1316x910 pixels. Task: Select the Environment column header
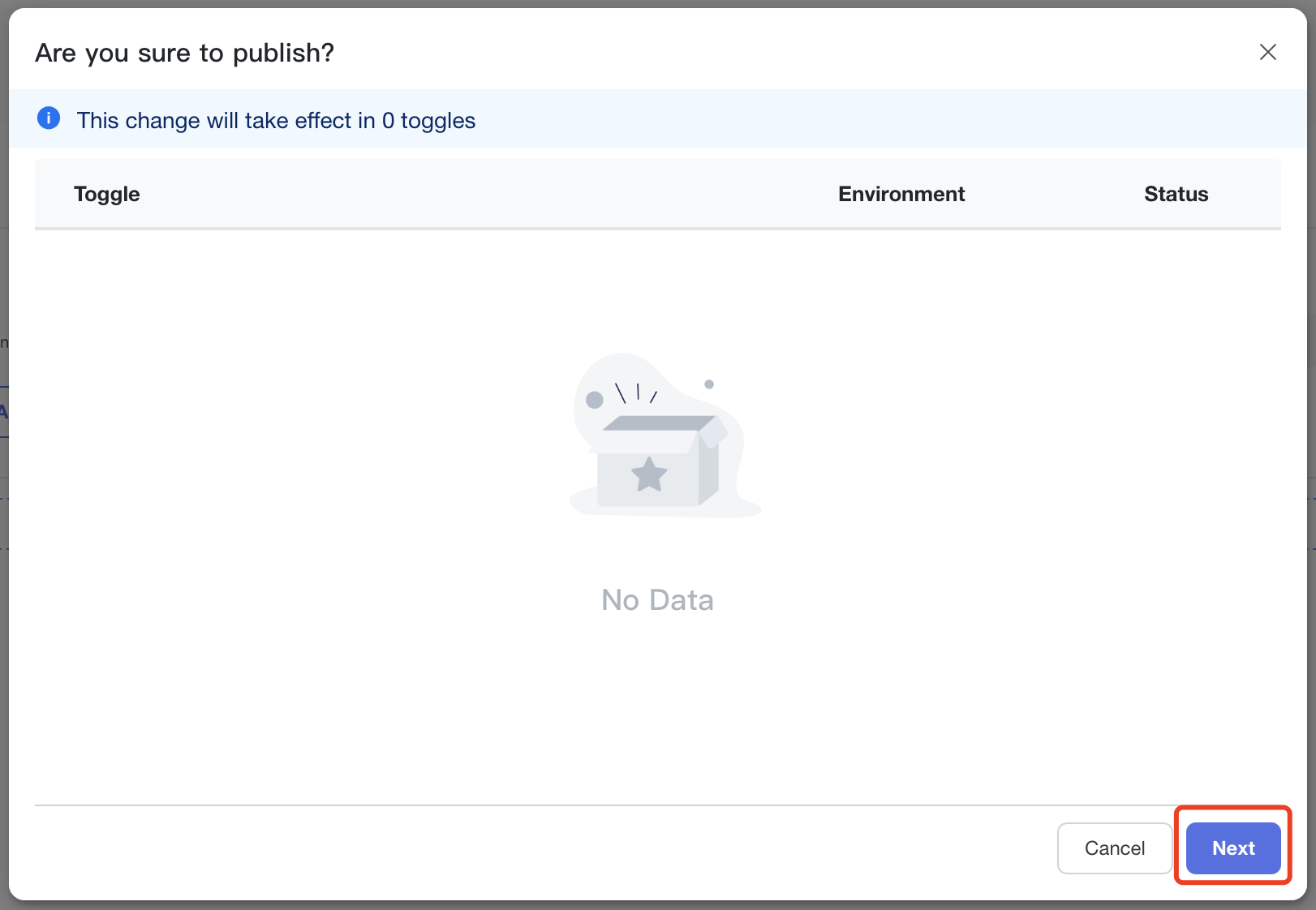[901, 195]
